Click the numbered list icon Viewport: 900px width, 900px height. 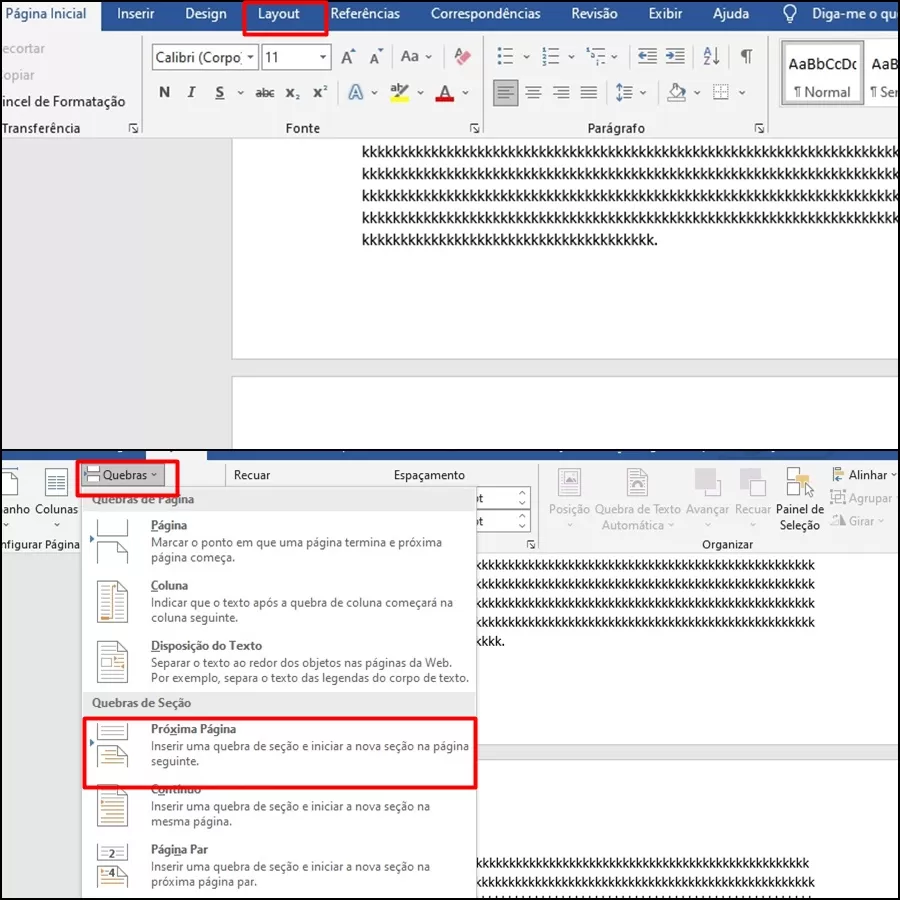point(550,56)
